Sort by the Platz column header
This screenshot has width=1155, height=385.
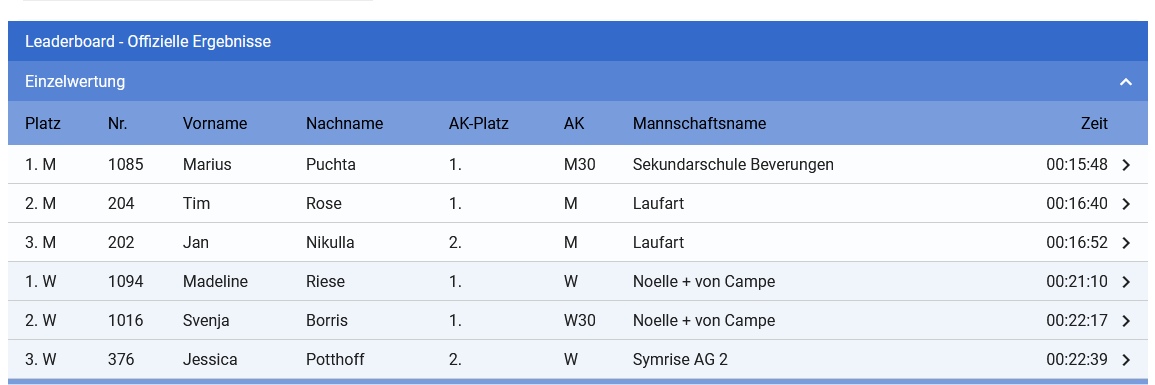click(x=43, y=124)
